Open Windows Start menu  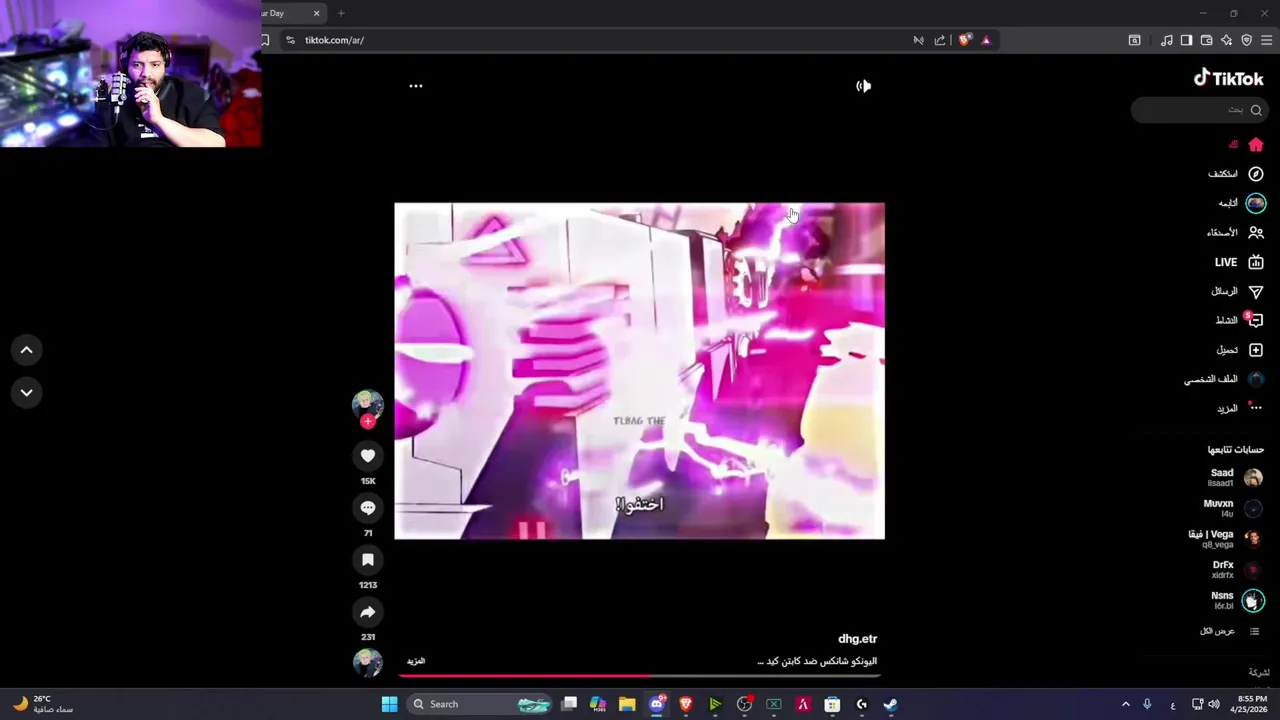(389, 704)
